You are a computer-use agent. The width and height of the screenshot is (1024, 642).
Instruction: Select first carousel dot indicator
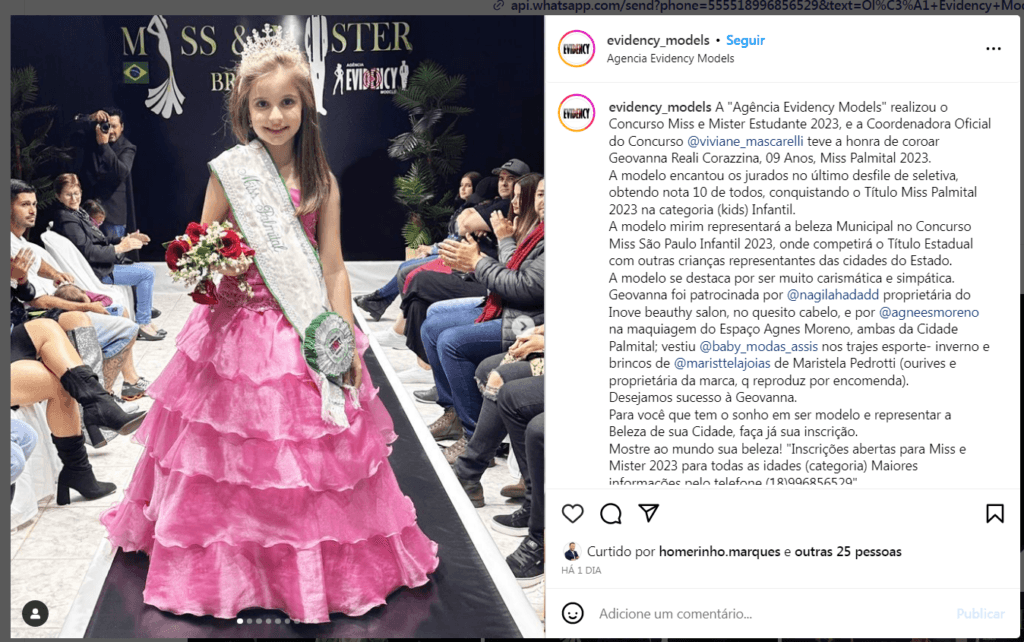click(240, 621)
